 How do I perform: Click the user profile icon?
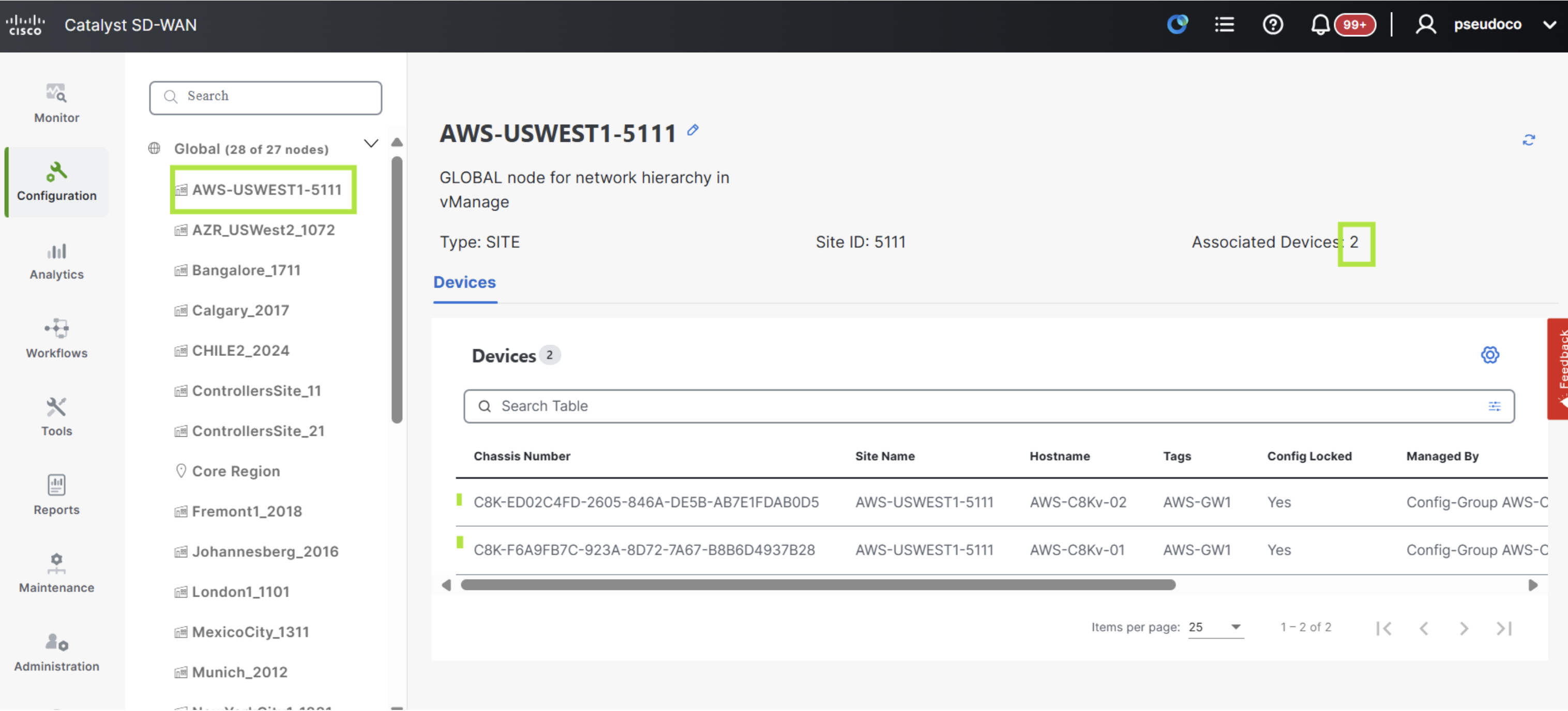(x=1426, y=24)
